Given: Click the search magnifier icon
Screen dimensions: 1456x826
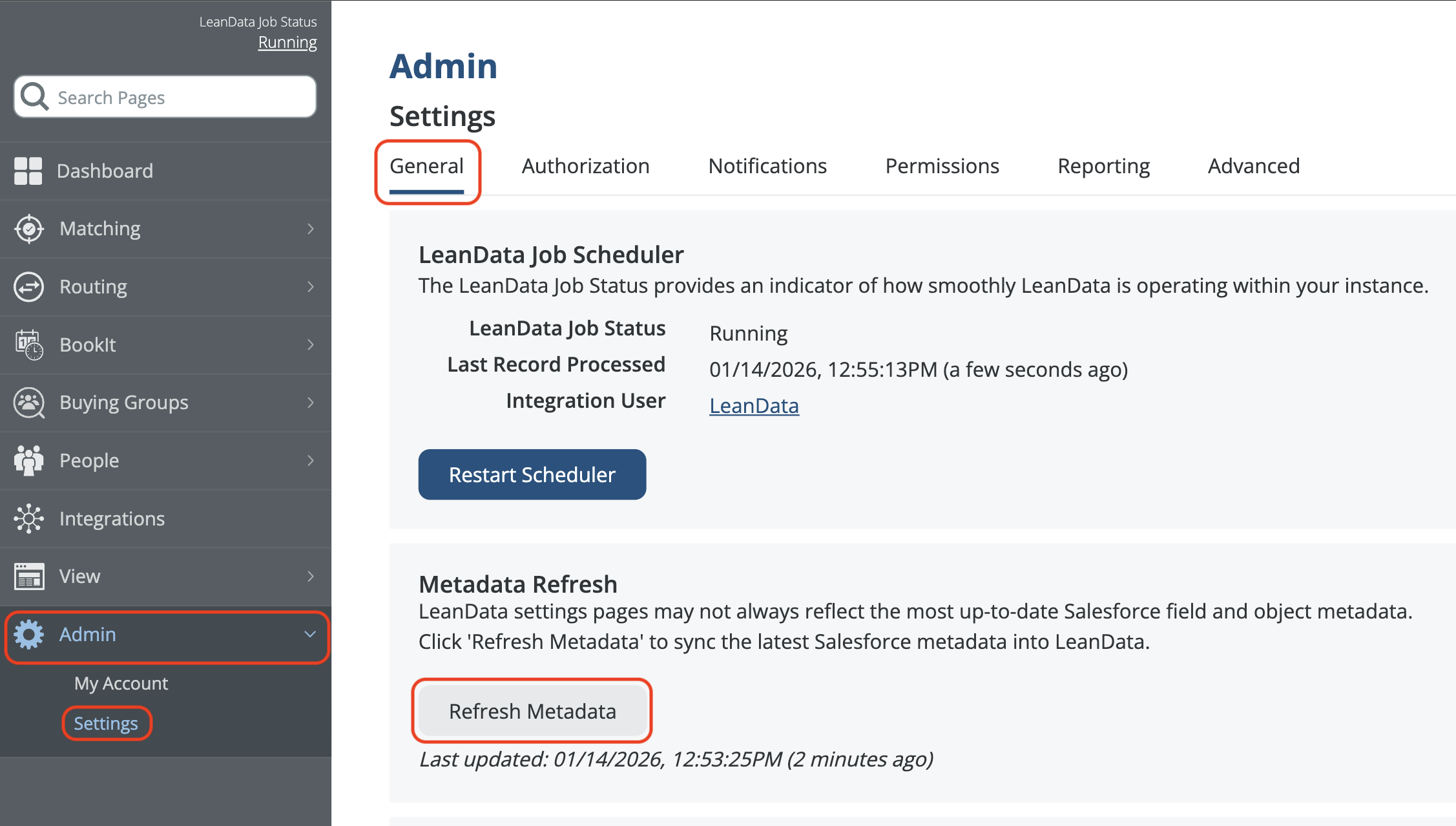Looking at the screenshot, I should pyautogui.click(x=34, y=97).
